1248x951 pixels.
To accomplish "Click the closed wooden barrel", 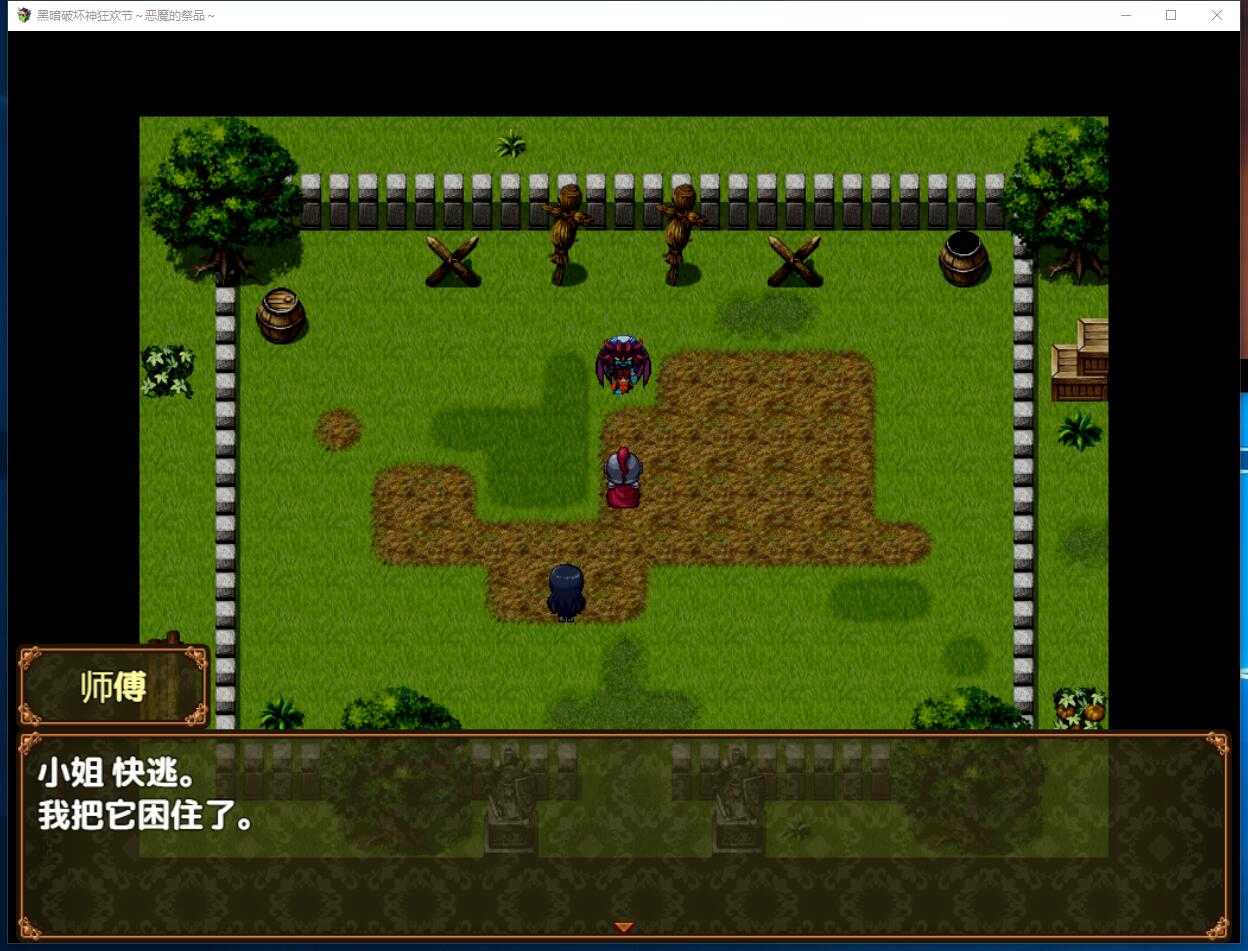I will click(x=281, y=315).
